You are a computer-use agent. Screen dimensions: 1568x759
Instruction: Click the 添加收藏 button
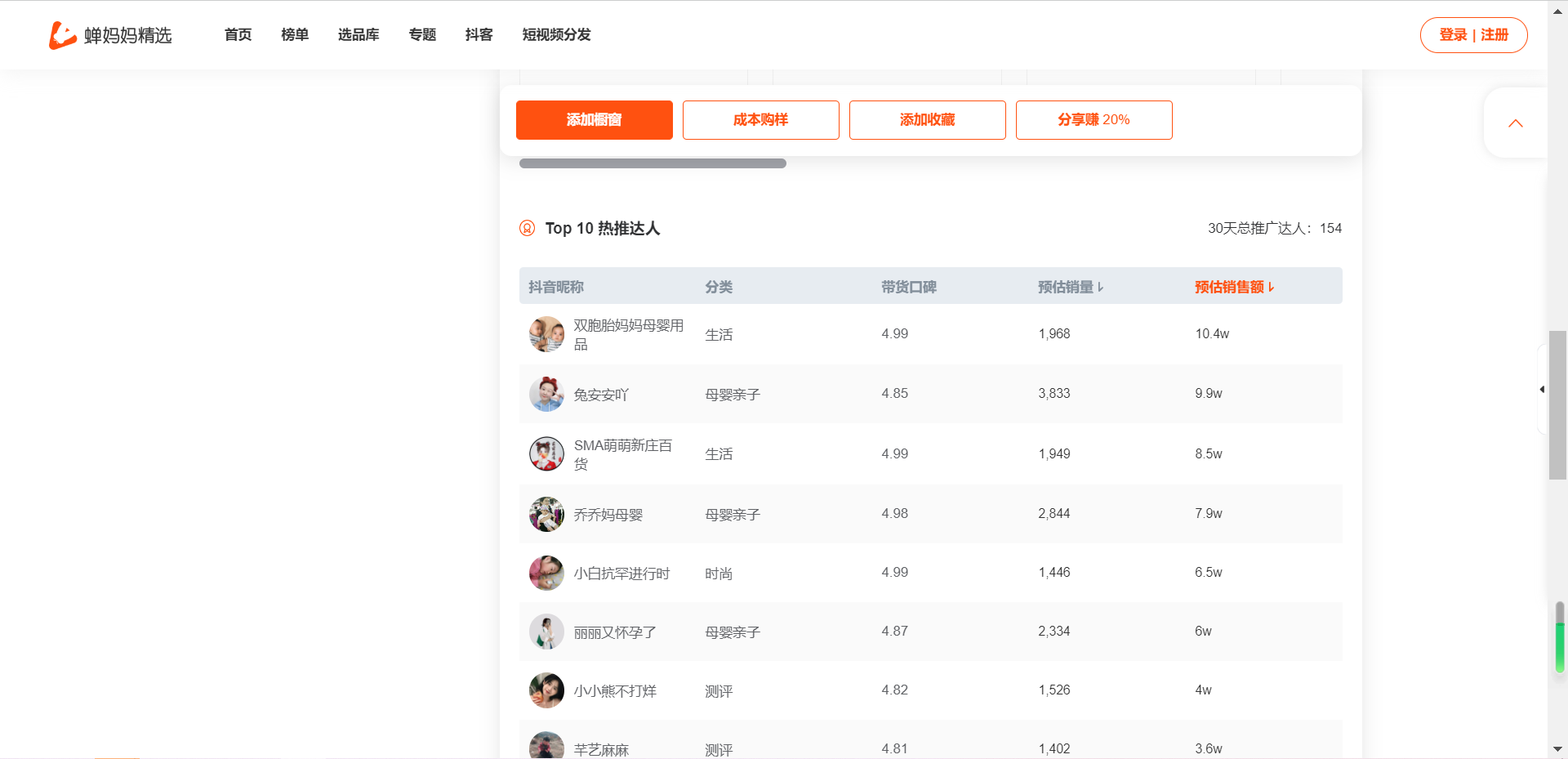[x=928, y=120]
